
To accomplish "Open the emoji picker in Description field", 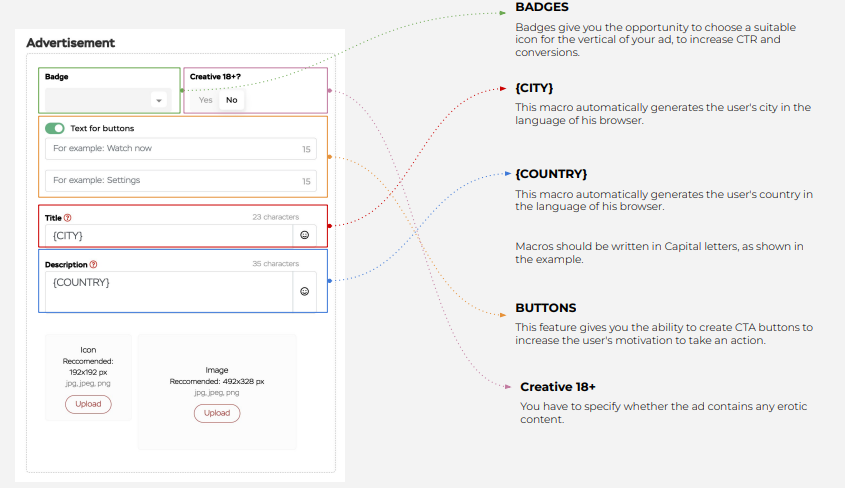I will pos(304,291).
